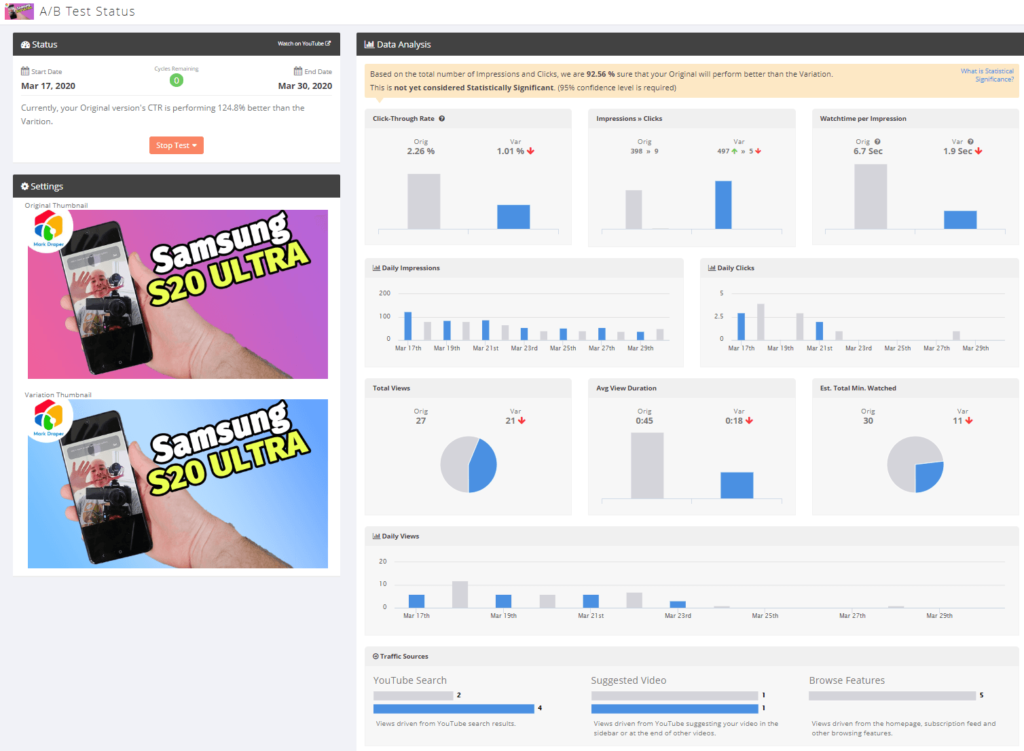Click the 'Browse Features' traffic source heading
Screen dimensions: 1024x751
[x=847, y=680]
